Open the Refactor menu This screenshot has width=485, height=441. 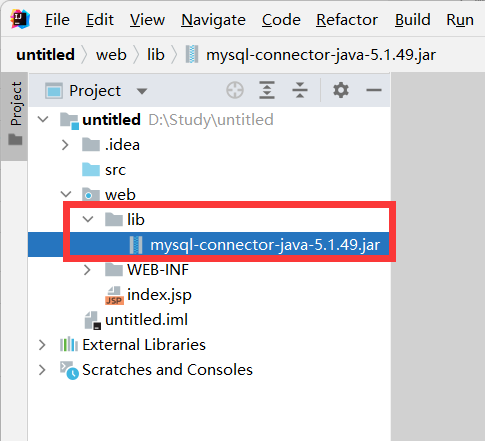347,20
